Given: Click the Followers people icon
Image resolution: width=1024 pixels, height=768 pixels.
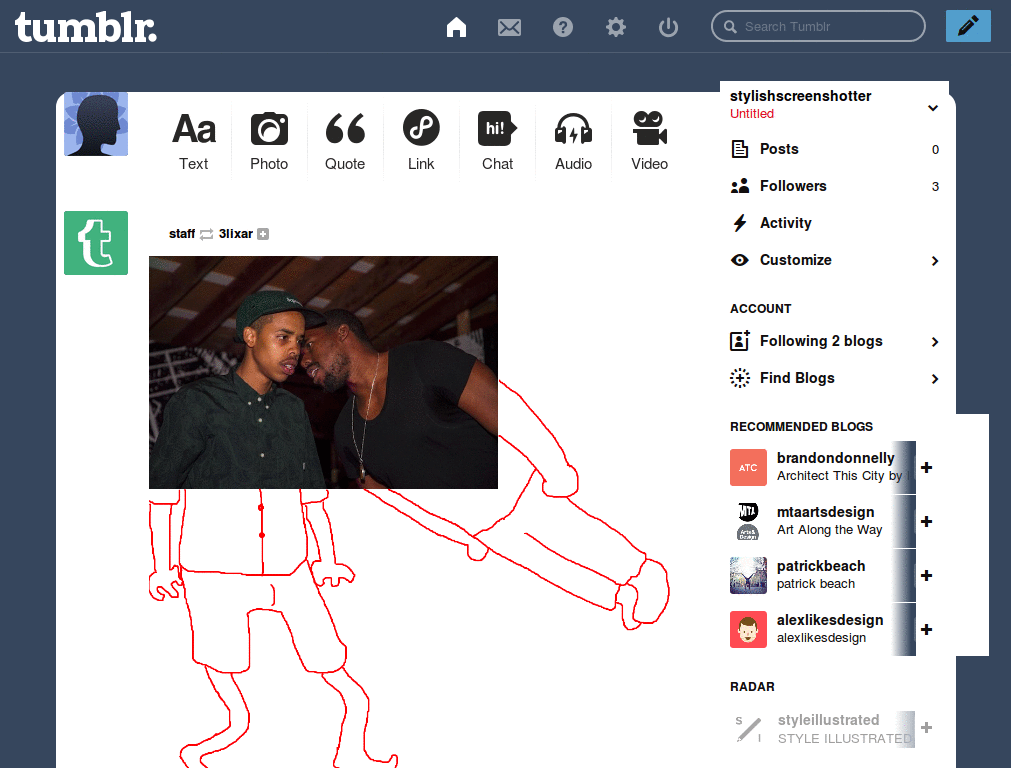Looking at the screenshot, I should tap(740, 186).
